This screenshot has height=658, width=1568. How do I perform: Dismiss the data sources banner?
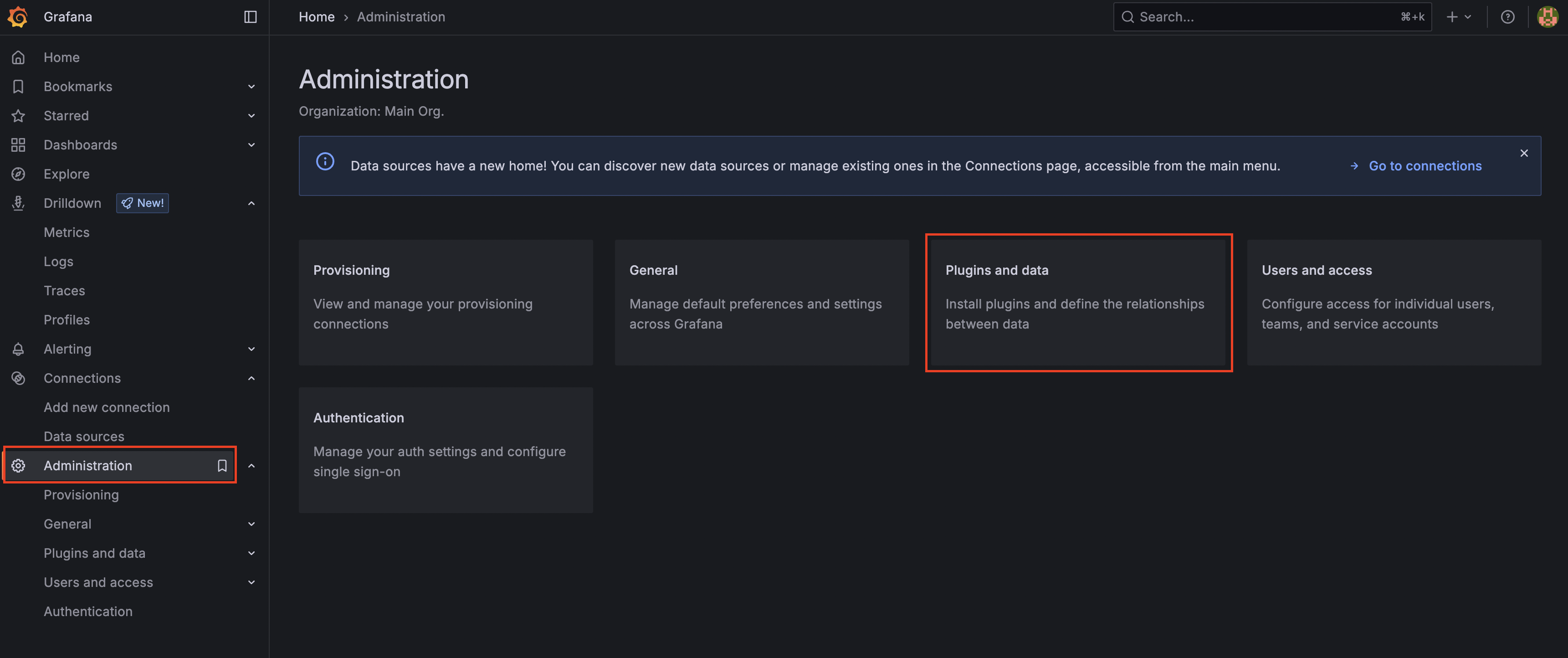click(1523, 153)
